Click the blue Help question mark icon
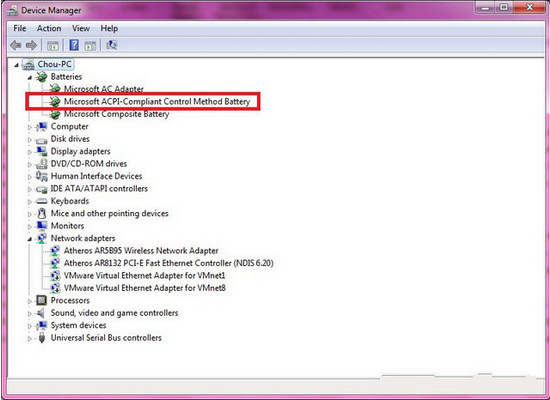Screen dimensions: 550x400 point(74,45)
